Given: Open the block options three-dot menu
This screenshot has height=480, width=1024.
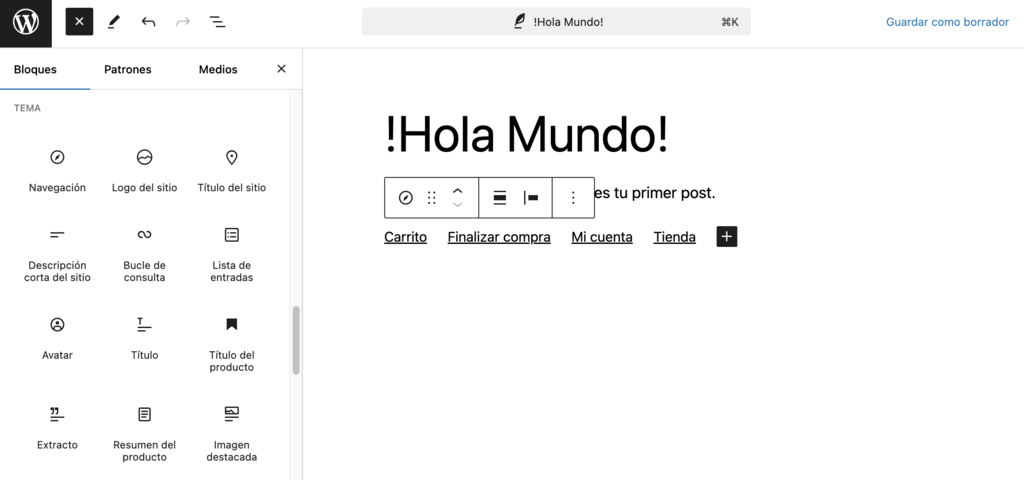Looking at the screenshot, I should click(x=573, y=198).
